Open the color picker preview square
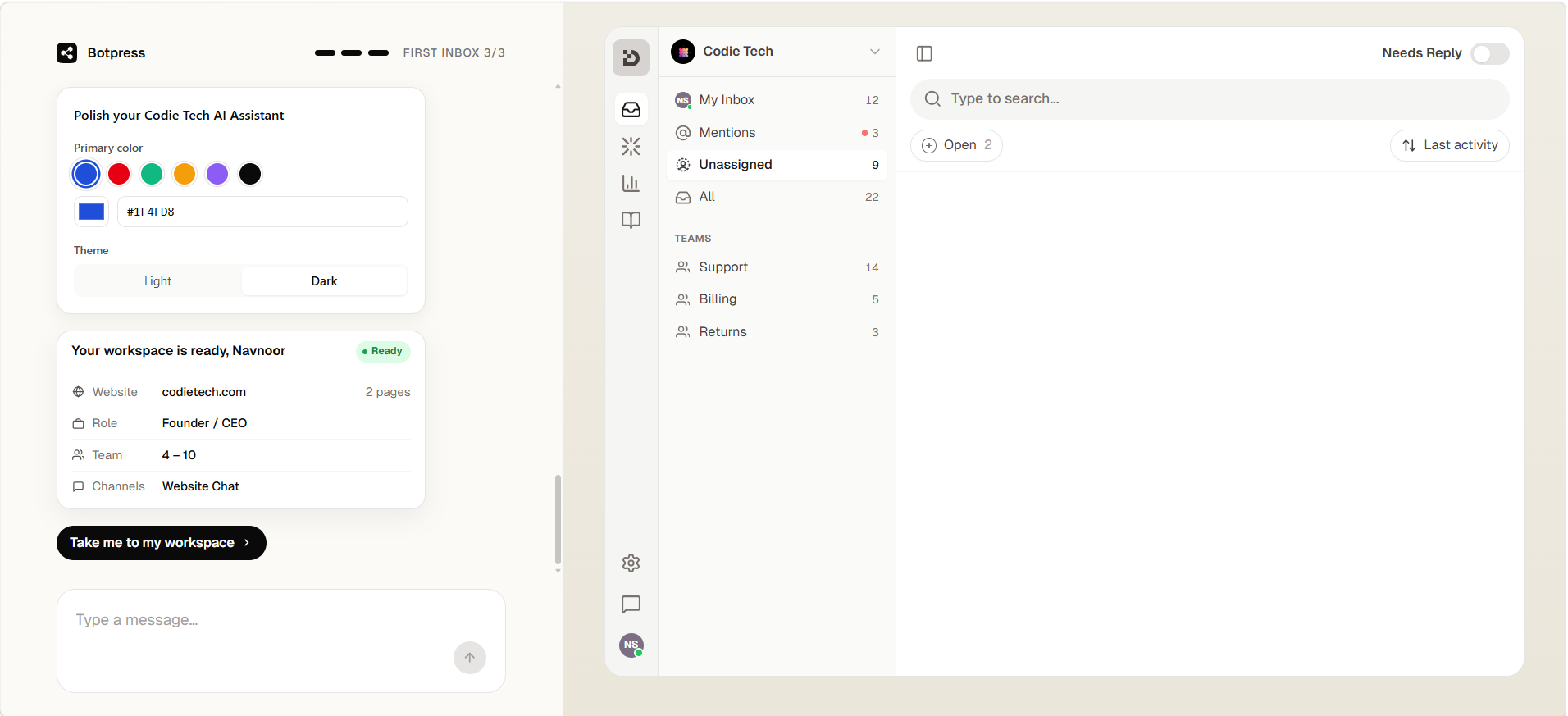The height and width of the screenshot is (716, 1568). [91, 212]
